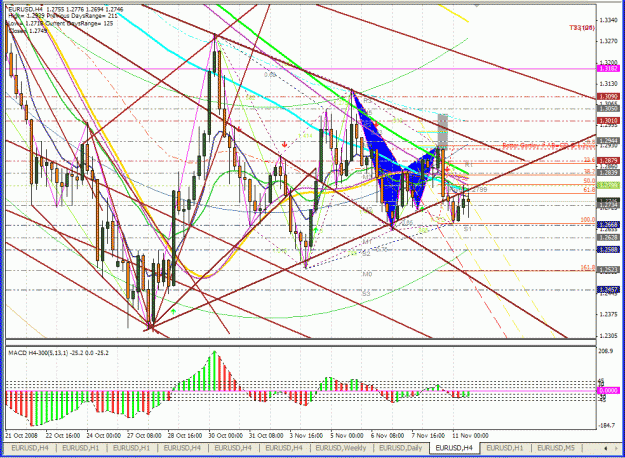
Task: Click the S3 pivot label
Action: (366, 293)
